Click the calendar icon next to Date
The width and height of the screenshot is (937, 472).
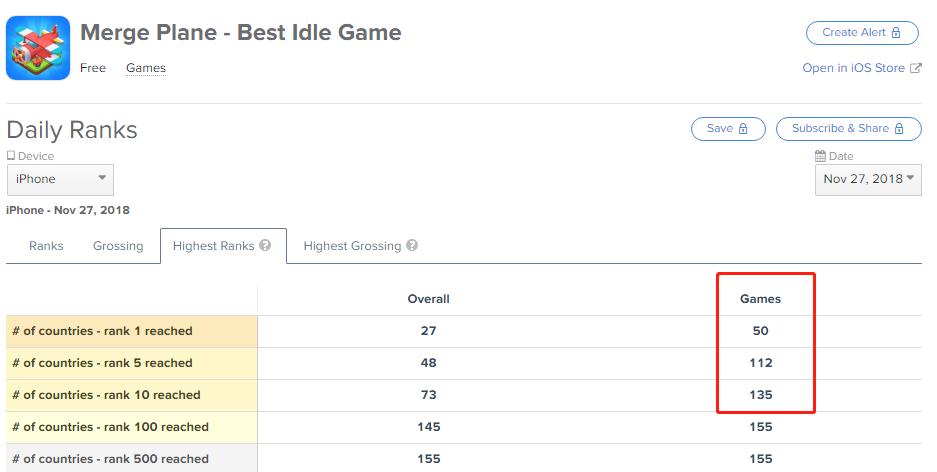pyautogui.click(x=820, y=156)
